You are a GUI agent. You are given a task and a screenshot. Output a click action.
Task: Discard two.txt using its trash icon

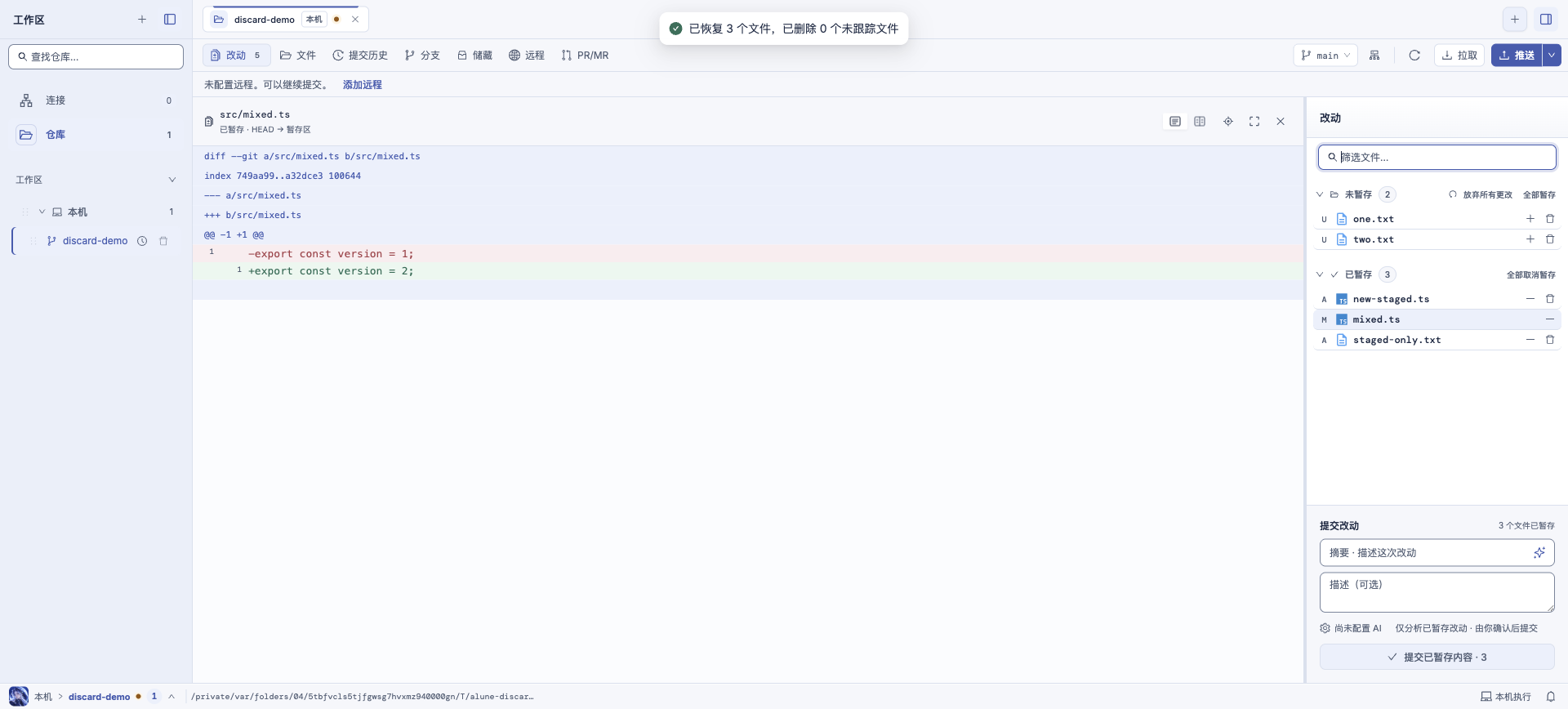[x=1550, y=239]
